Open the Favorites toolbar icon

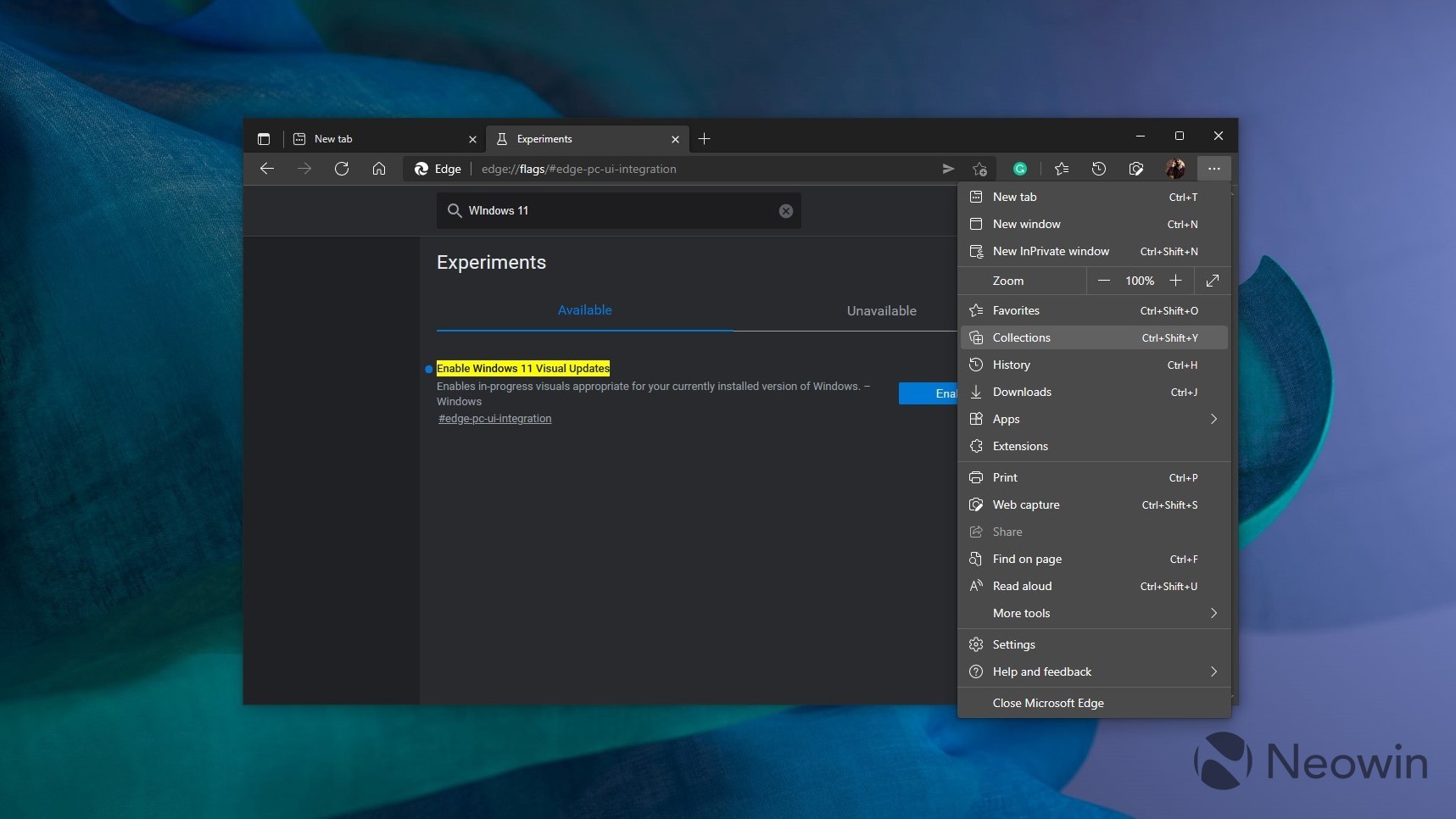pos(1062,169)
